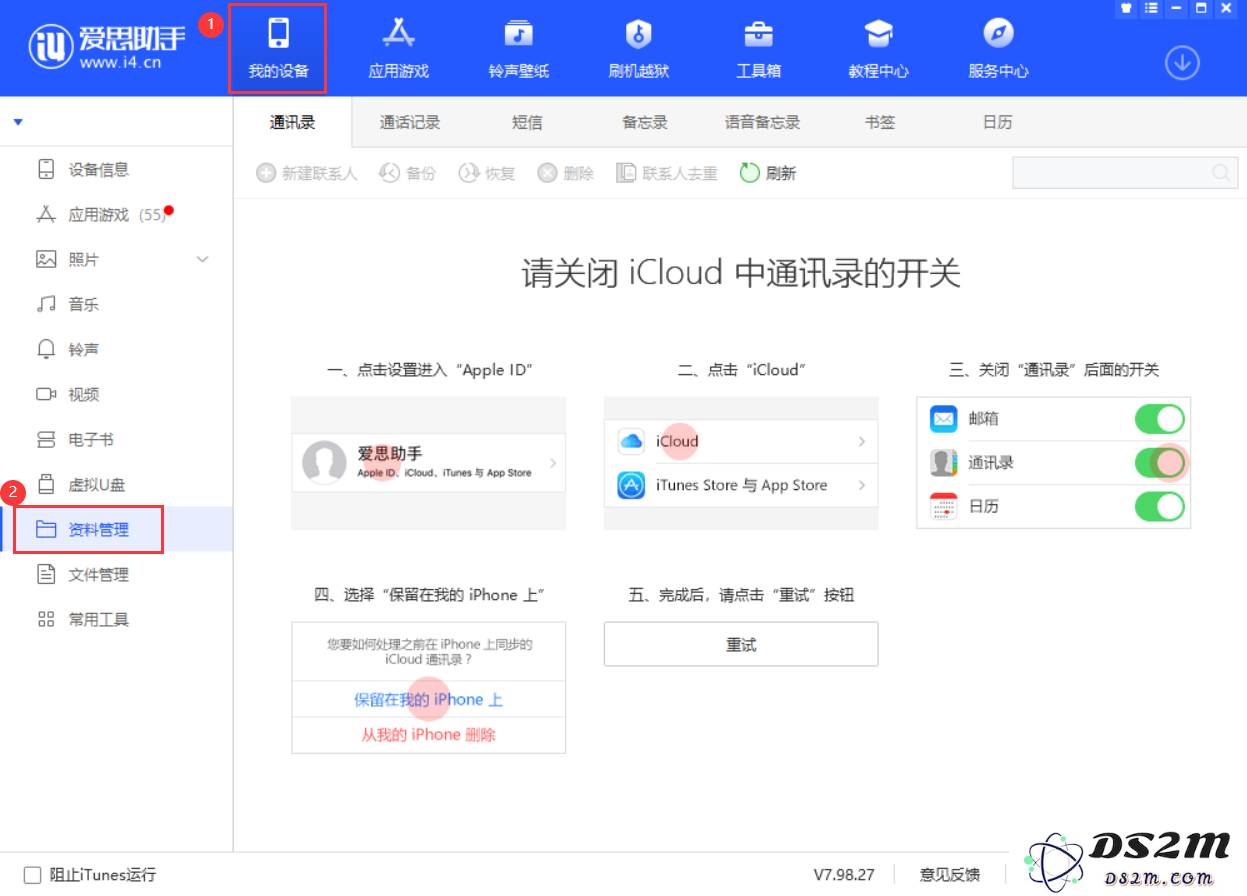Click the 备份 toolbar button

(407, 173)
